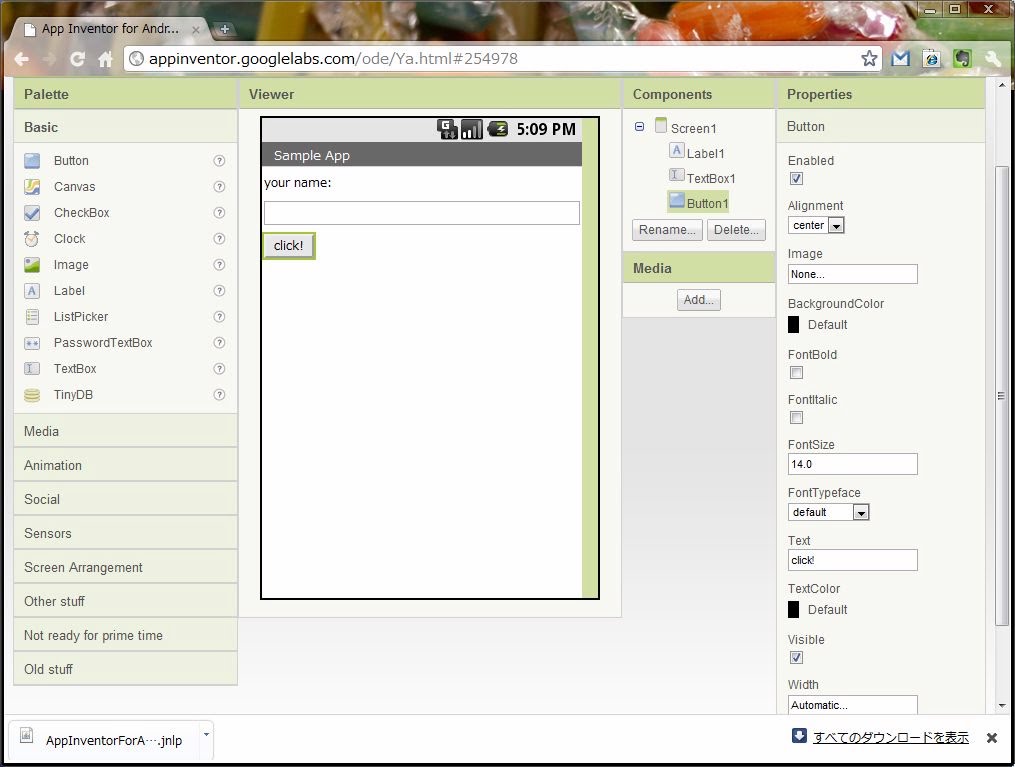Click the BackgroundColor black swatch

tap(794, 325)
